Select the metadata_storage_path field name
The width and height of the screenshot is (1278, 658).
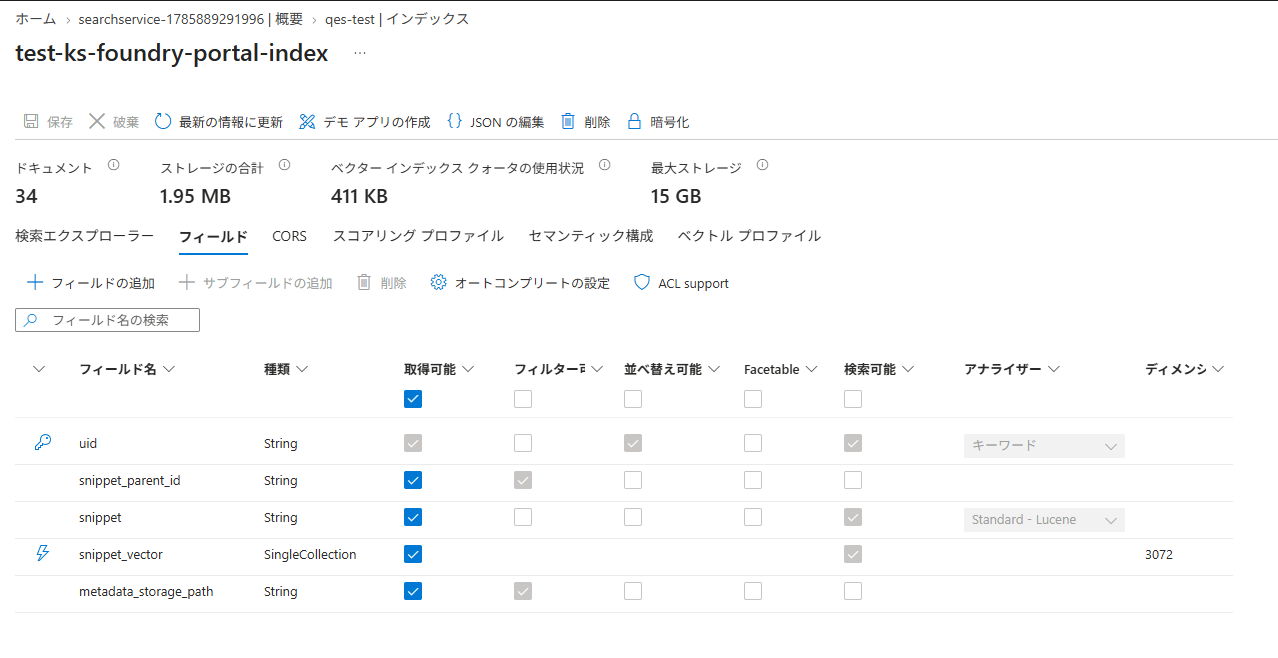pyautogui.click(x=146, y=591)
